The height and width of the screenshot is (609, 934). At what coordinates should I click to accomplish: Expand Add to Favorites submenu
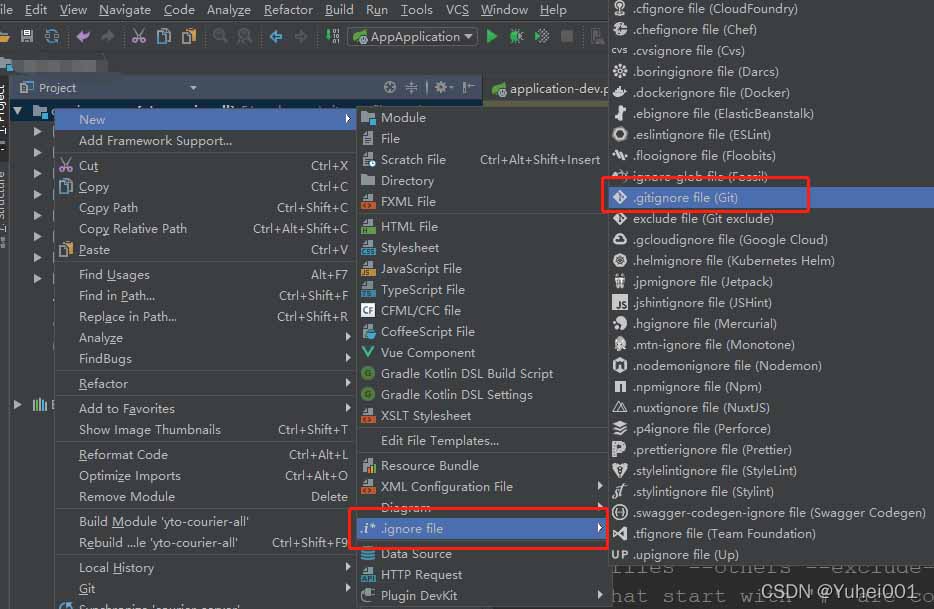point(206,409)
